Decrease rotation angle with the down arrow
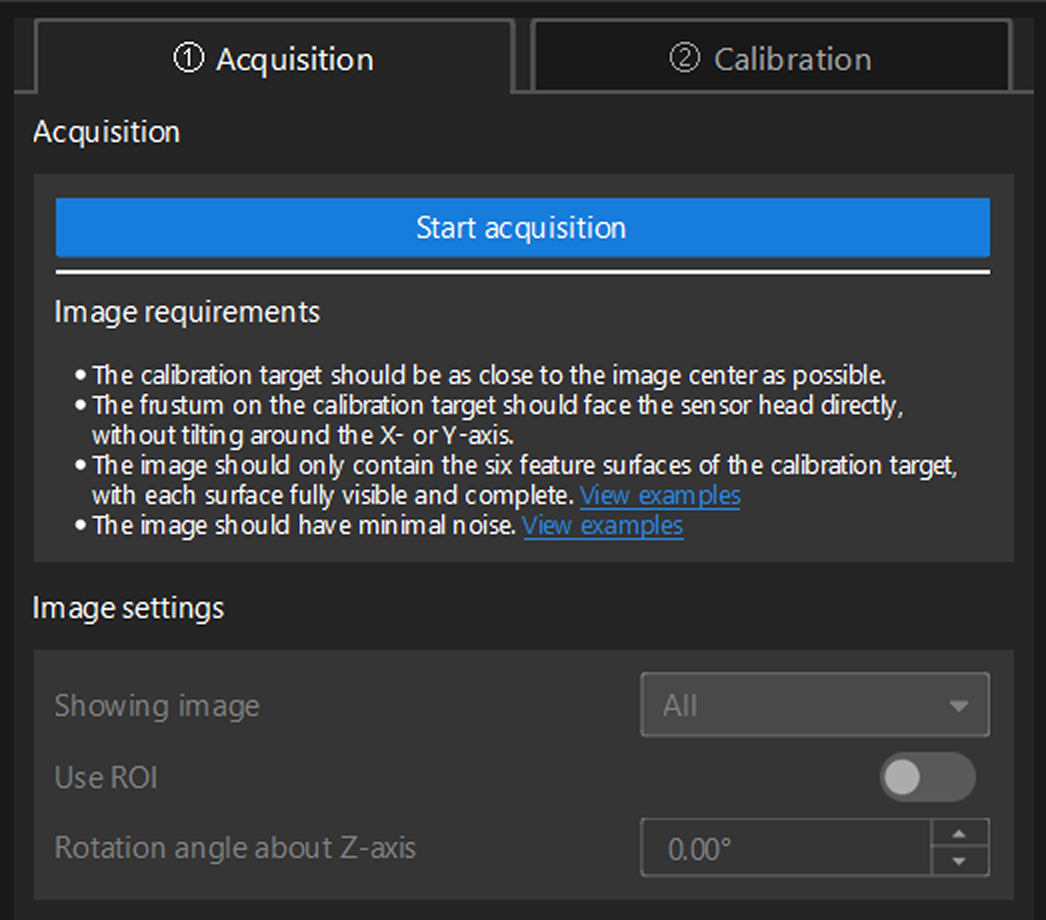The width and height of the screenshot is (1046, 920). pos(959,862)
